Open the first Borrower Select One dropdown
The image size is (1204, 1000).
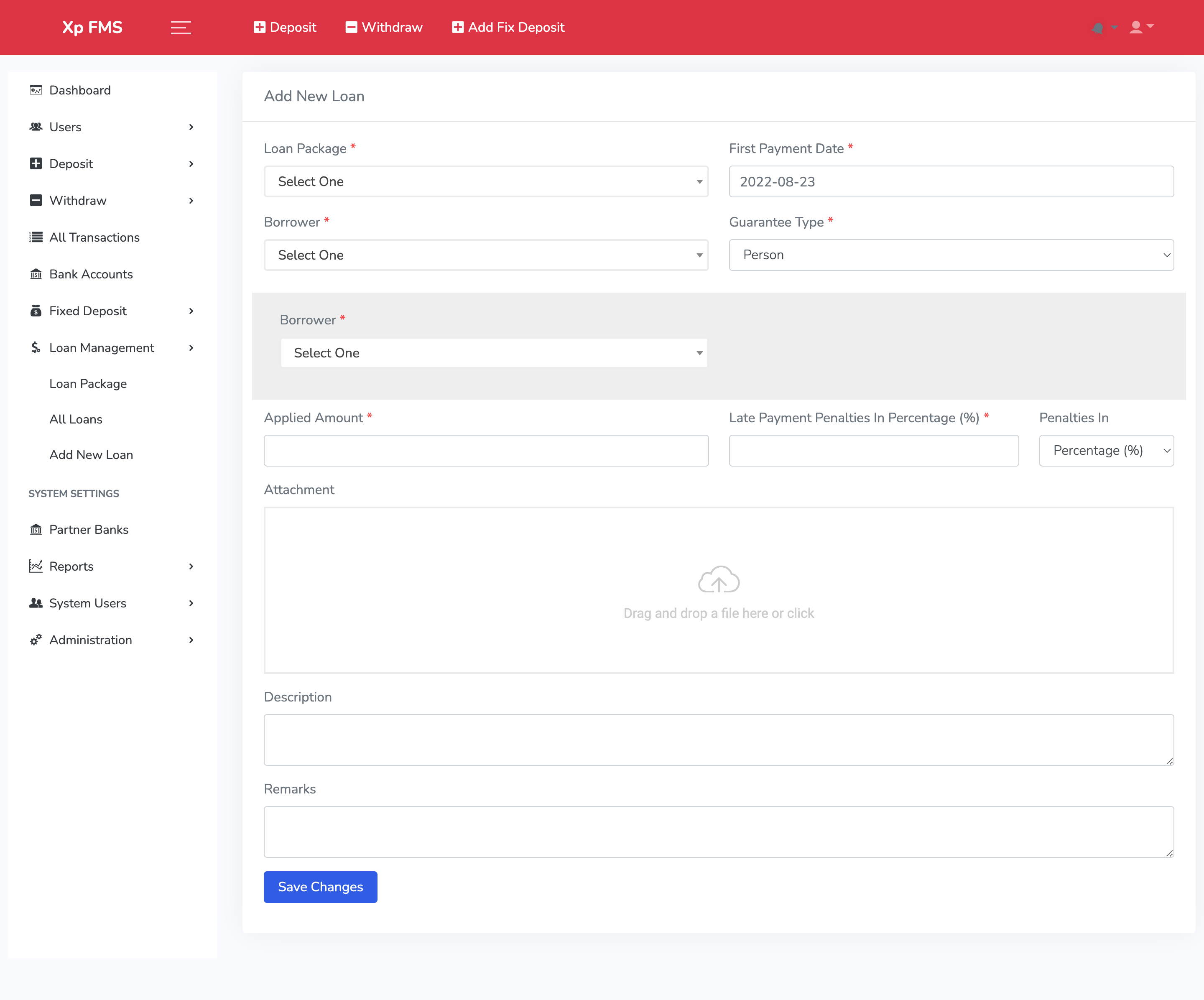click(486, 255)
